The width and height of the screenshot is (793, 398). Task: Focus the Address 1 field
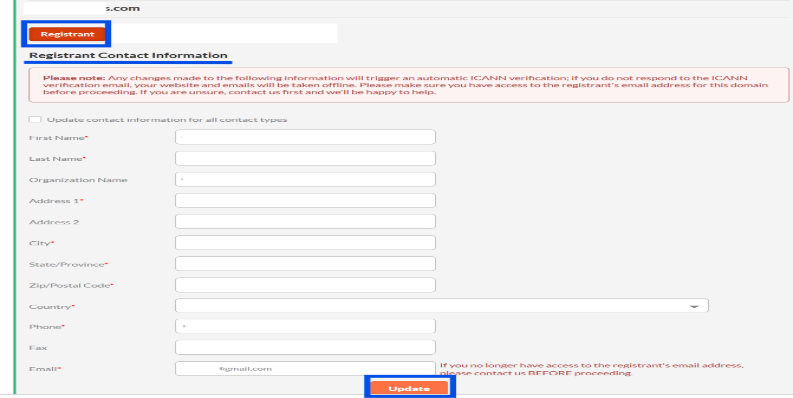[x=305, y=200]
